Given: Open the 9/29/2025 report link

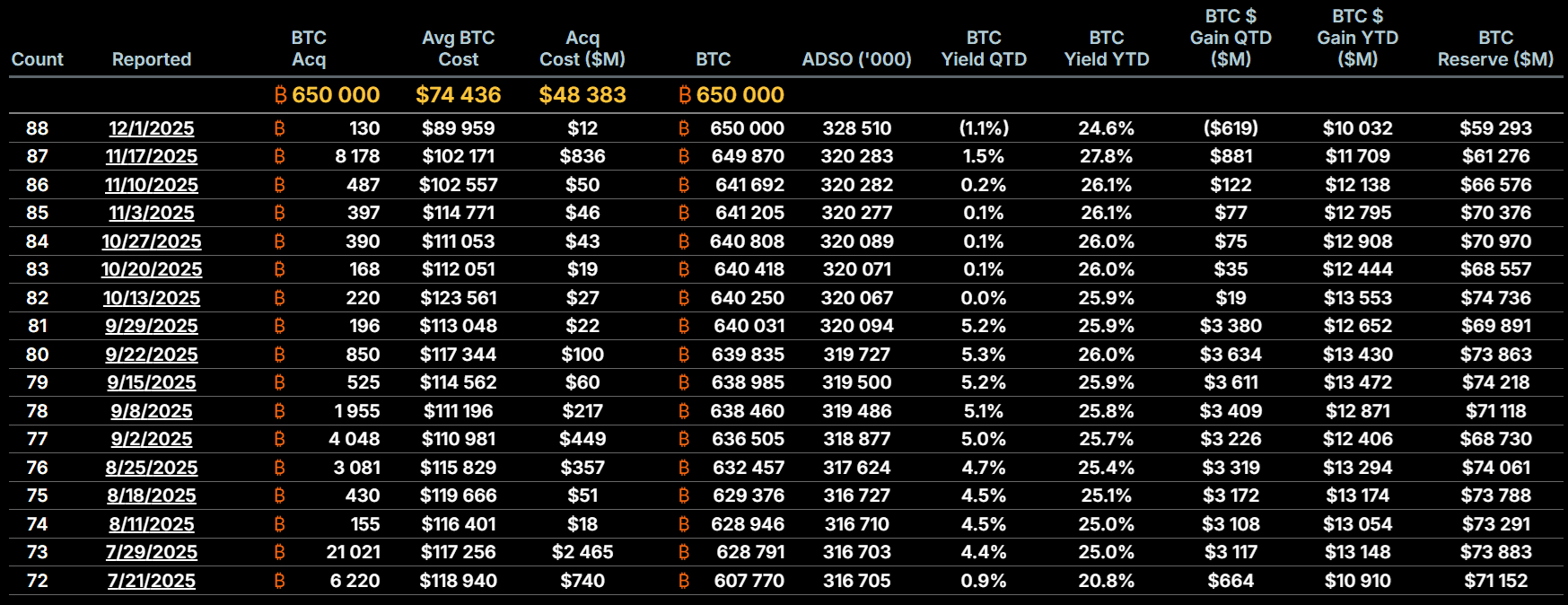Looking at the screenshot, I should pyautogui.click(x=152, y=326).
